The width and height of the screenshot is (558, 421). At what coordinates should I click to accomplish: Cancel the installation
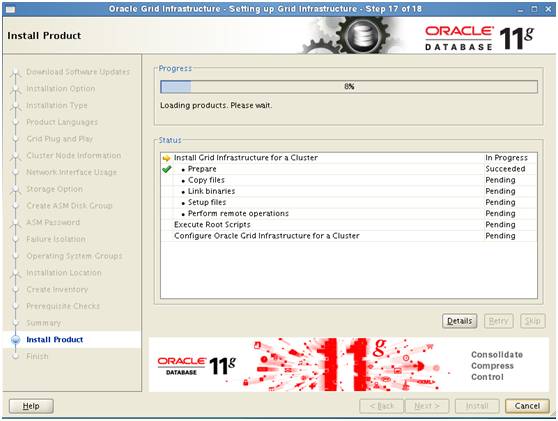[x=527, y=406]
